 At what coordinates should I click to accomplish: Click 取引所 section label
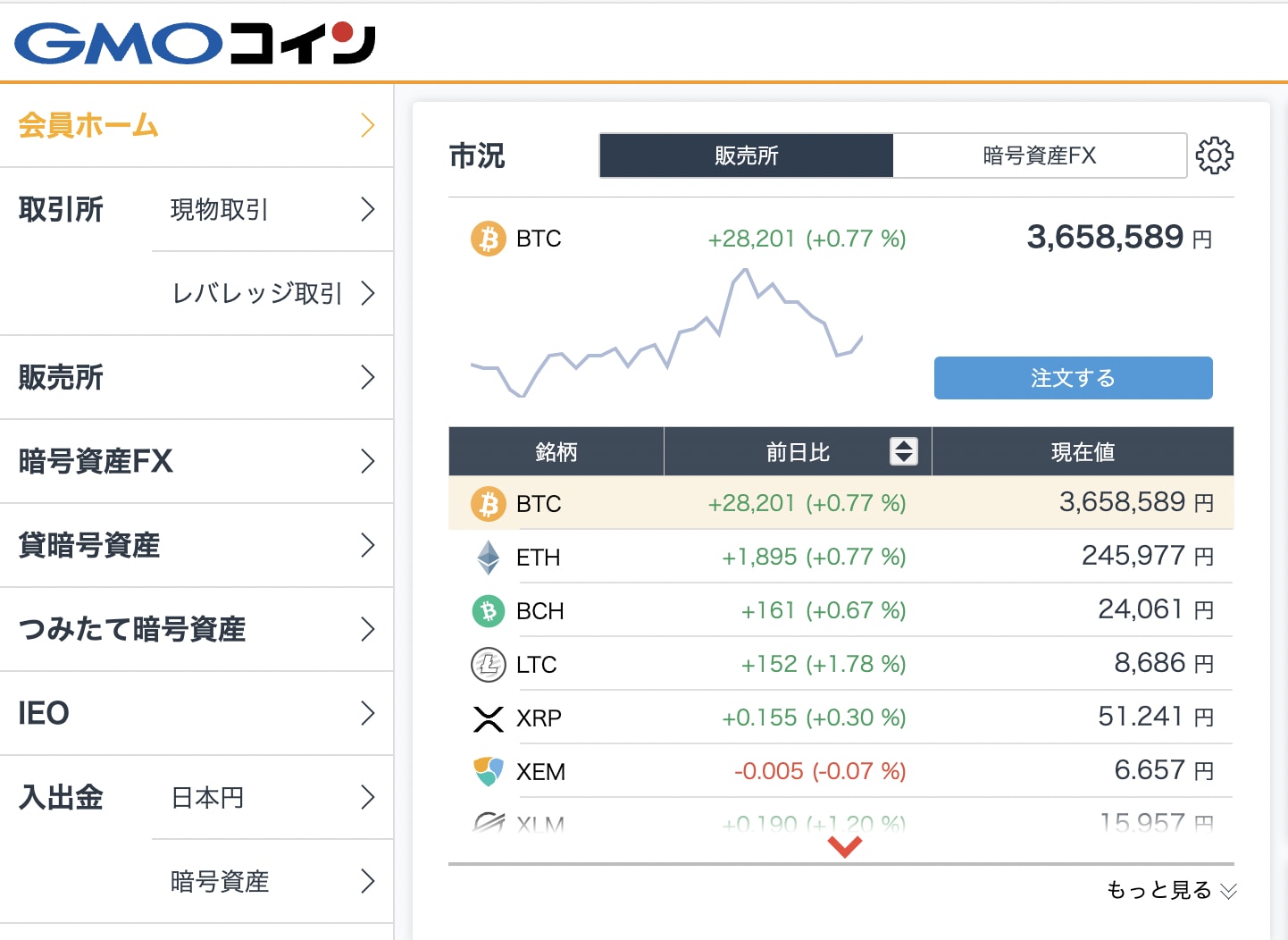[61, 209]
